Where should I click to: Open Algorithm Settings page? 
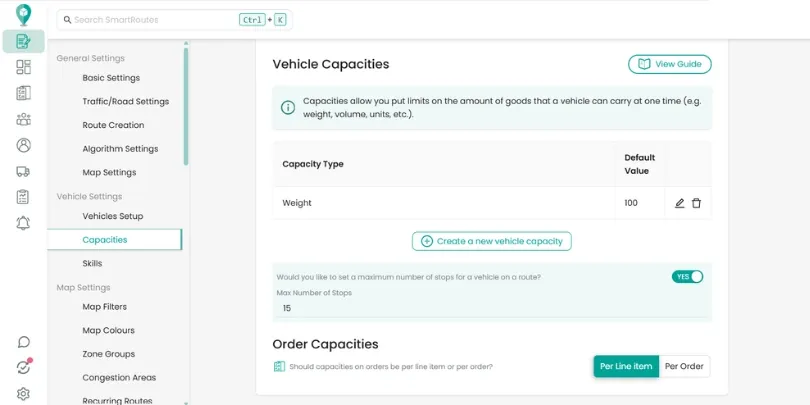(120, 149)
